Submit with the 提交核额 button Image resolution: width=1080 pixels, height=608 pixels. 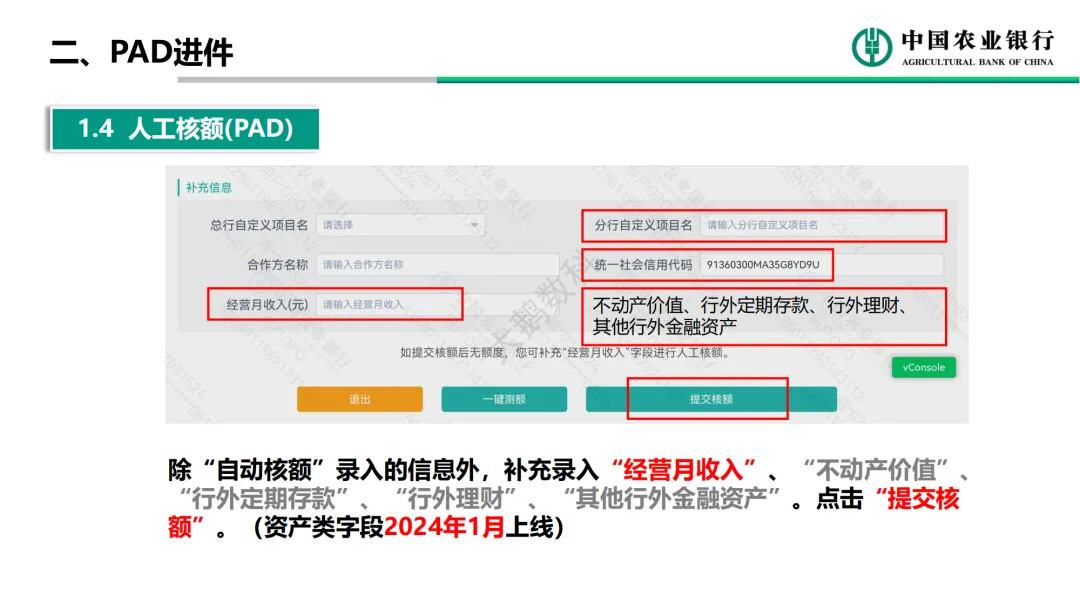pyautogui.click(x=711, y=399)
